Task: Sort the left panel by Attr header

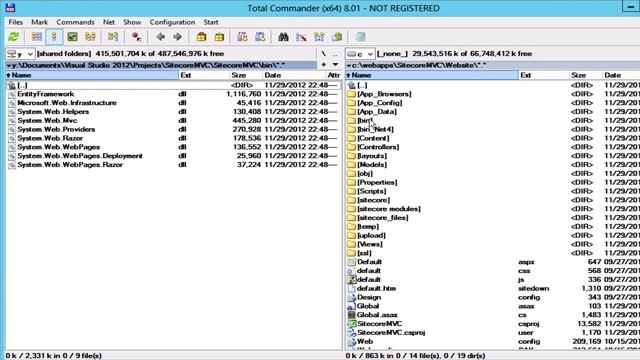Action: 333,75
